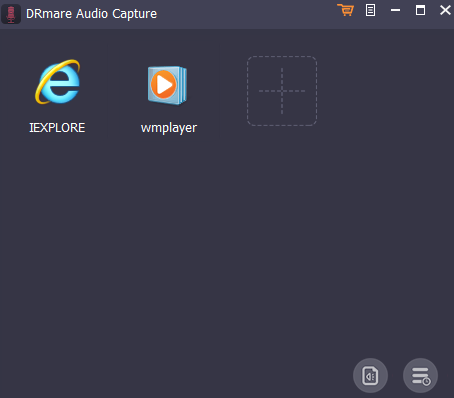
Task: Open the purchase shopping cart icon
Action: tap(345, 10)
